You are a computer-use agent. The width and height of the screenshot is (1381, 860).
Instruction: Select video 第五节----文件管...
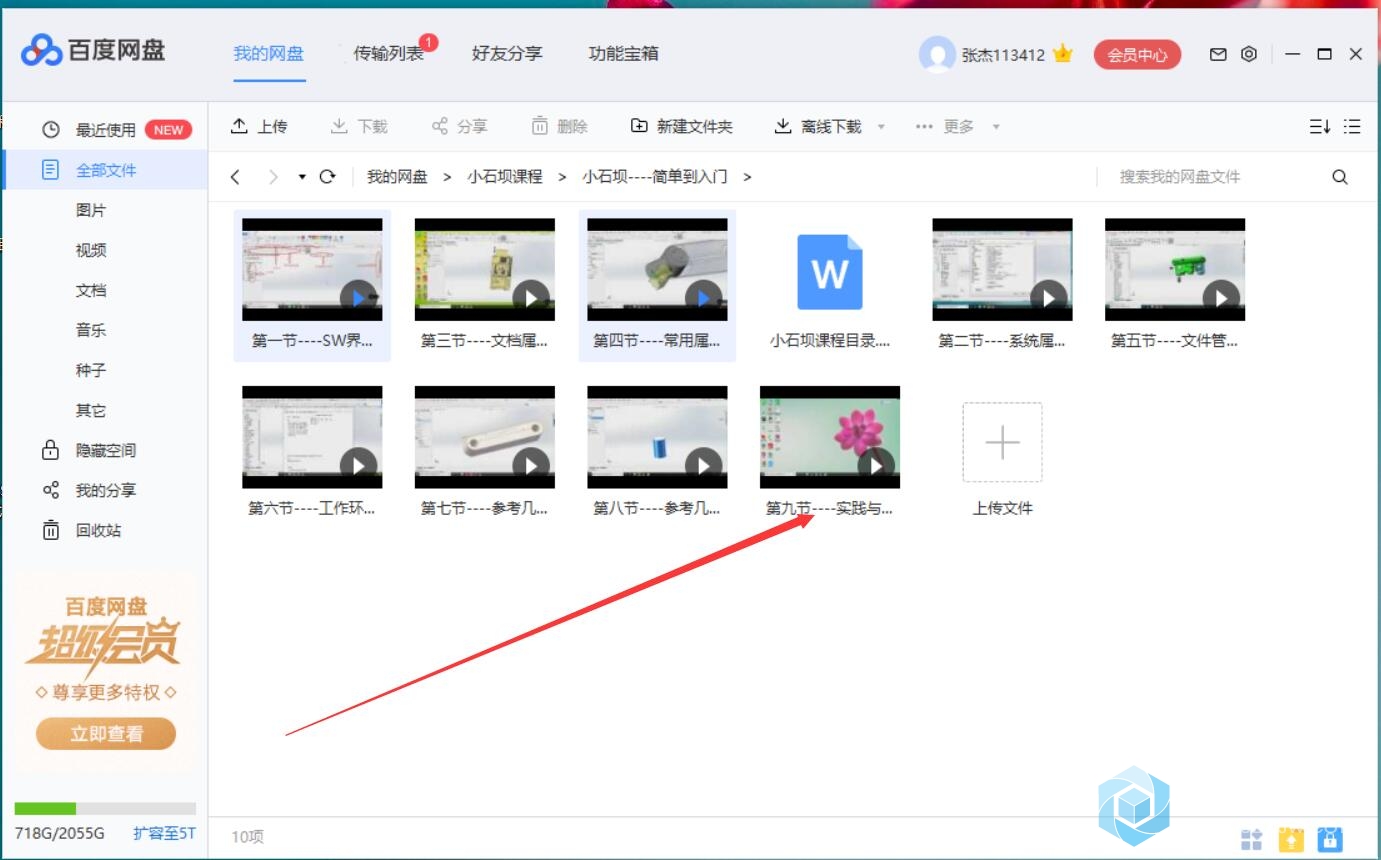pyautogui.click(x=1175, y=285)
